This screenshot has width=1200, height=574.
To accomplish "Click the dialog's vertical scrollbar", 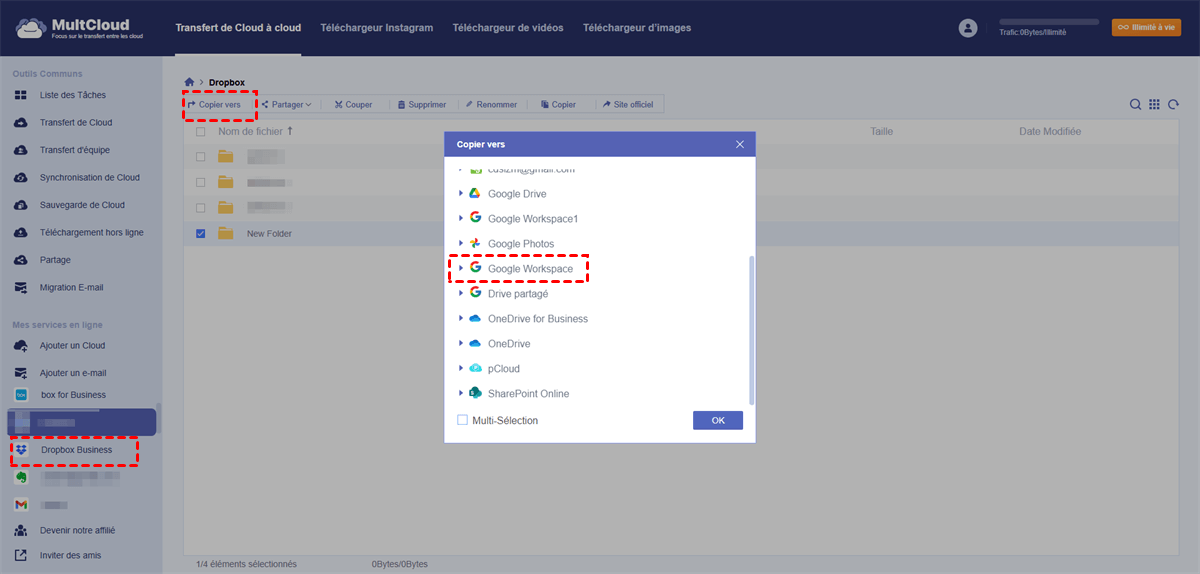I will [x=752, y=330].
